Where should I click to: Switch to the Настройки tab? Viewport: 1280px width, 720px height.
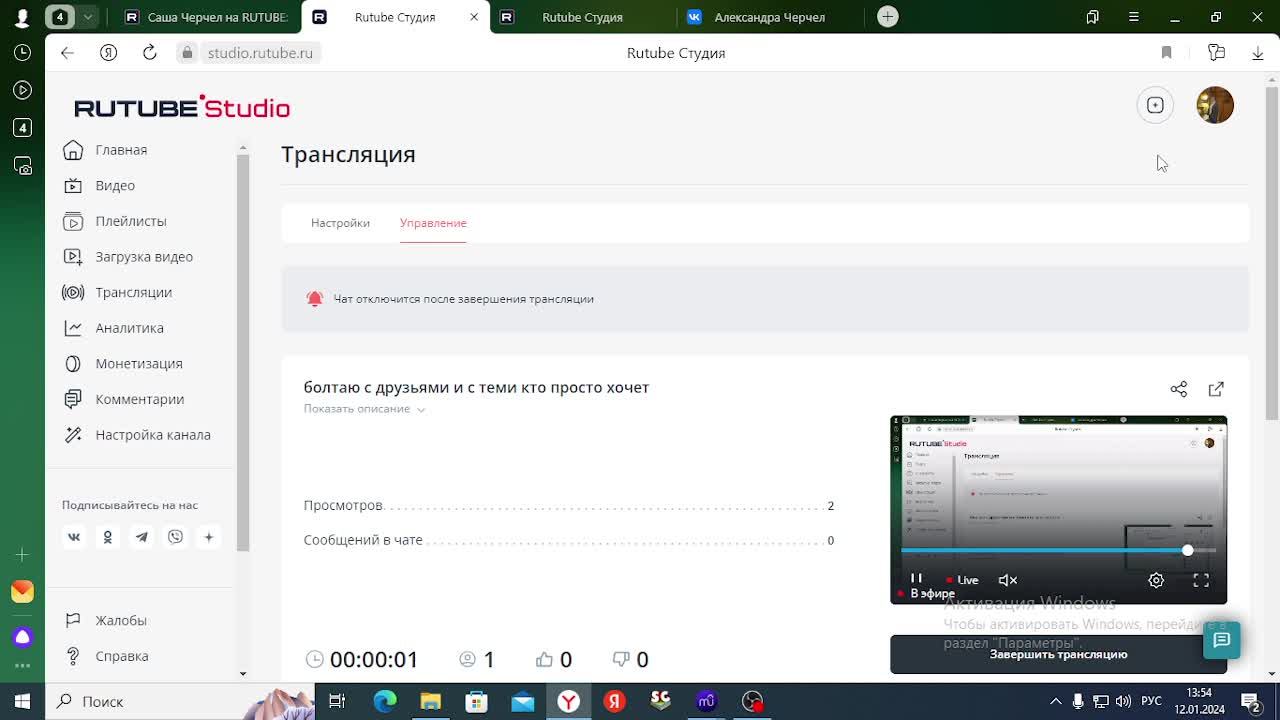pos(340,223)
